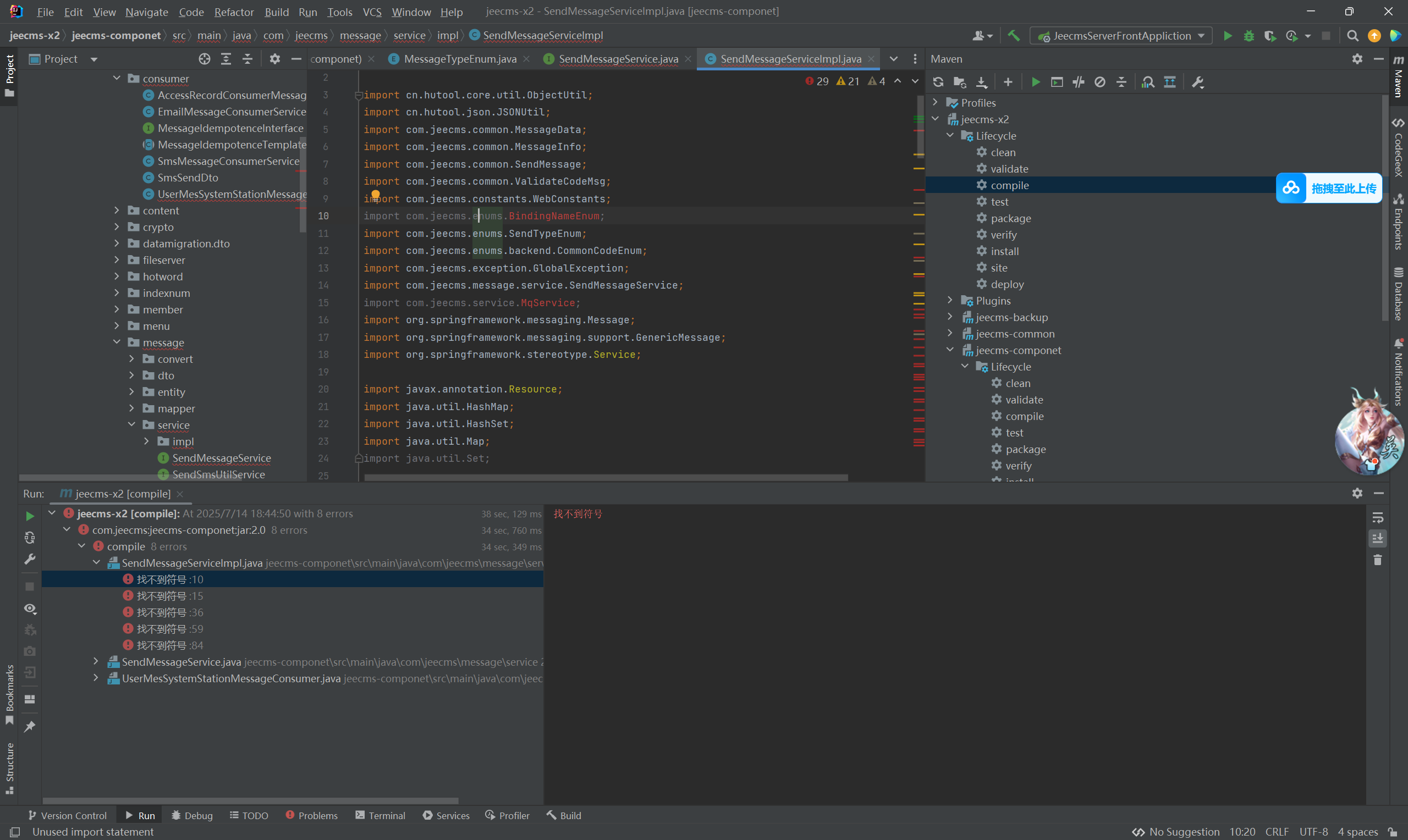Click Toggle Offline Mode in Maven toolbar

(x=1078, y=82)
